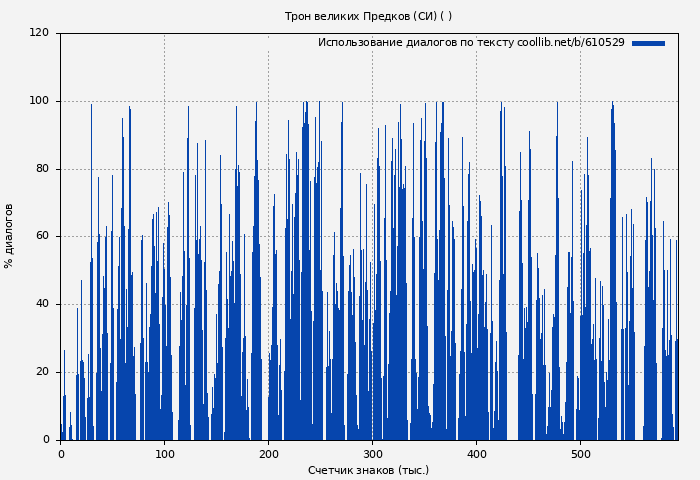The height and width of the screenshot is (480, 700).
Task: Click the 40 tick label on y-axis
Action: pos(42,304)
